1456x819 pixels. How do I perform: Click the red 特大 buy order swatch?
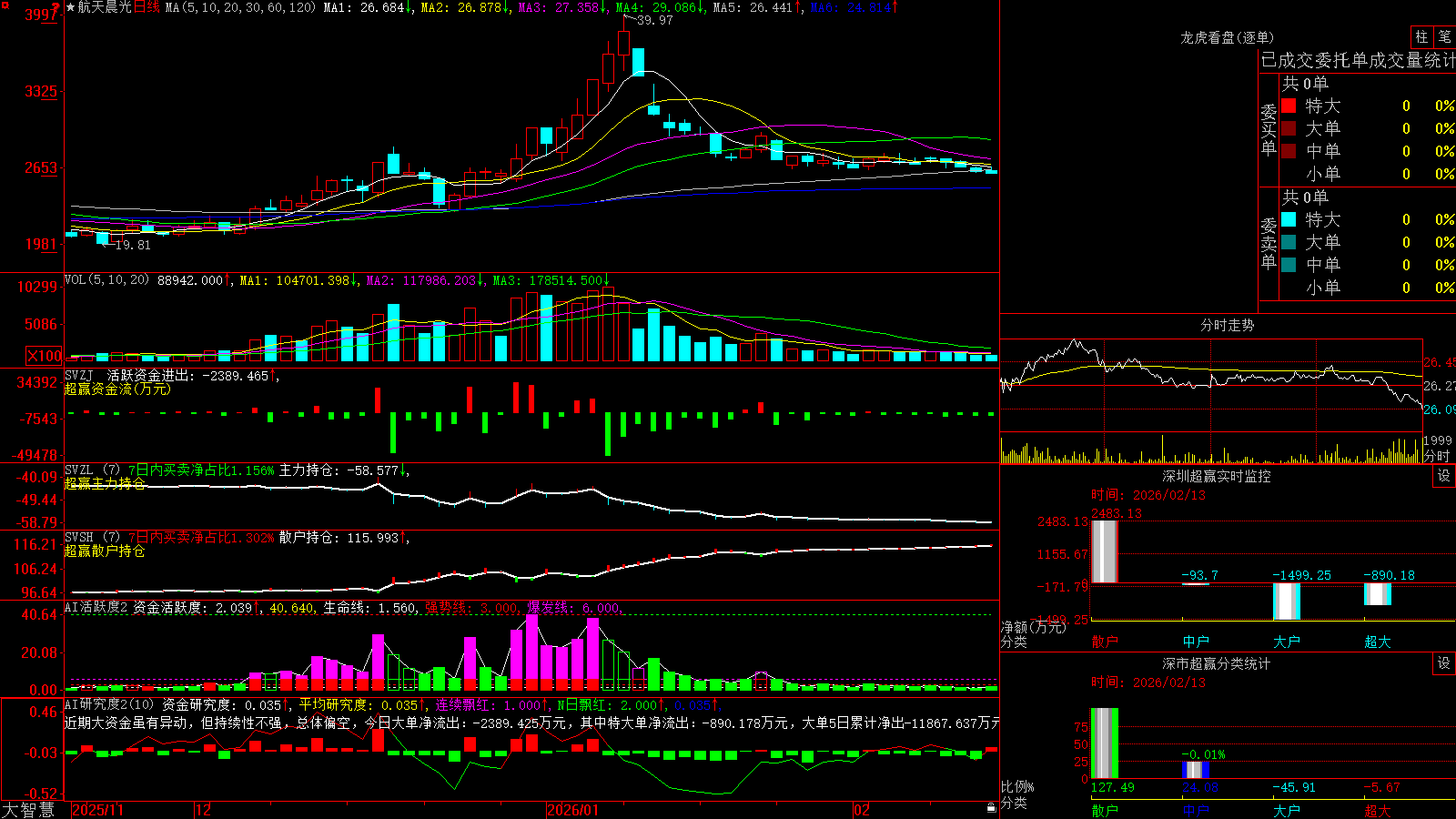(1289, 106)
